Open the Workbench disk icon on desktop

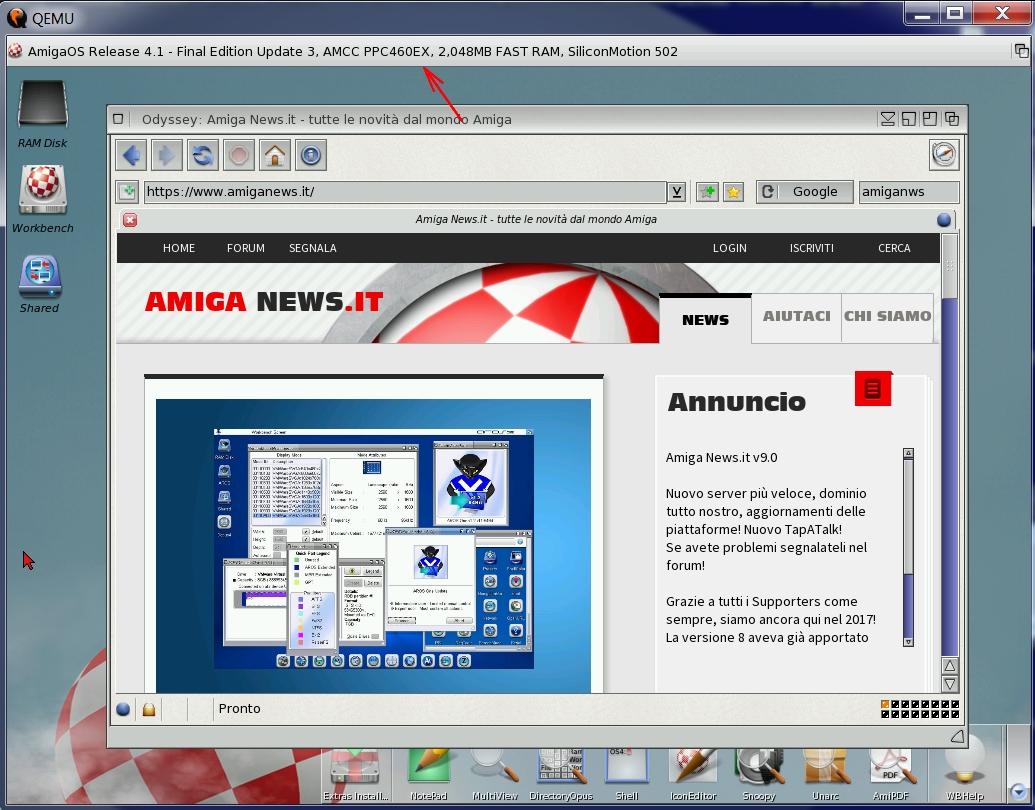[41, 190]
